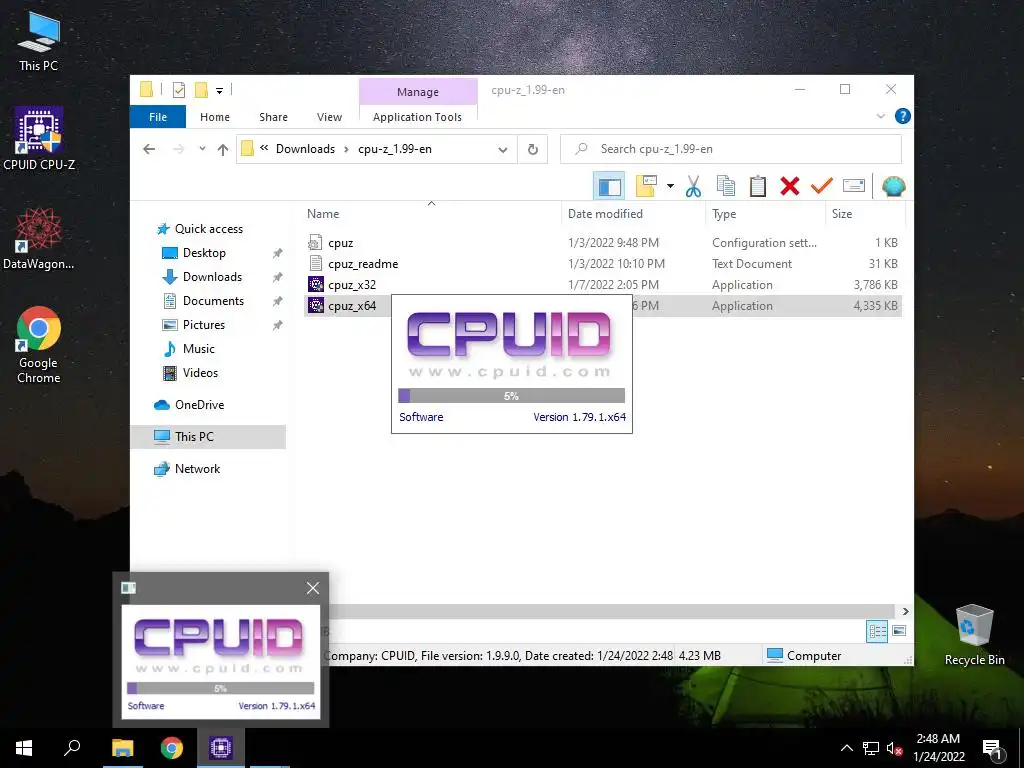Screen dimensions: 1024x768
Task: Click the Properties icon in Quick Access Toolbar
Action: tap(178, 90)
